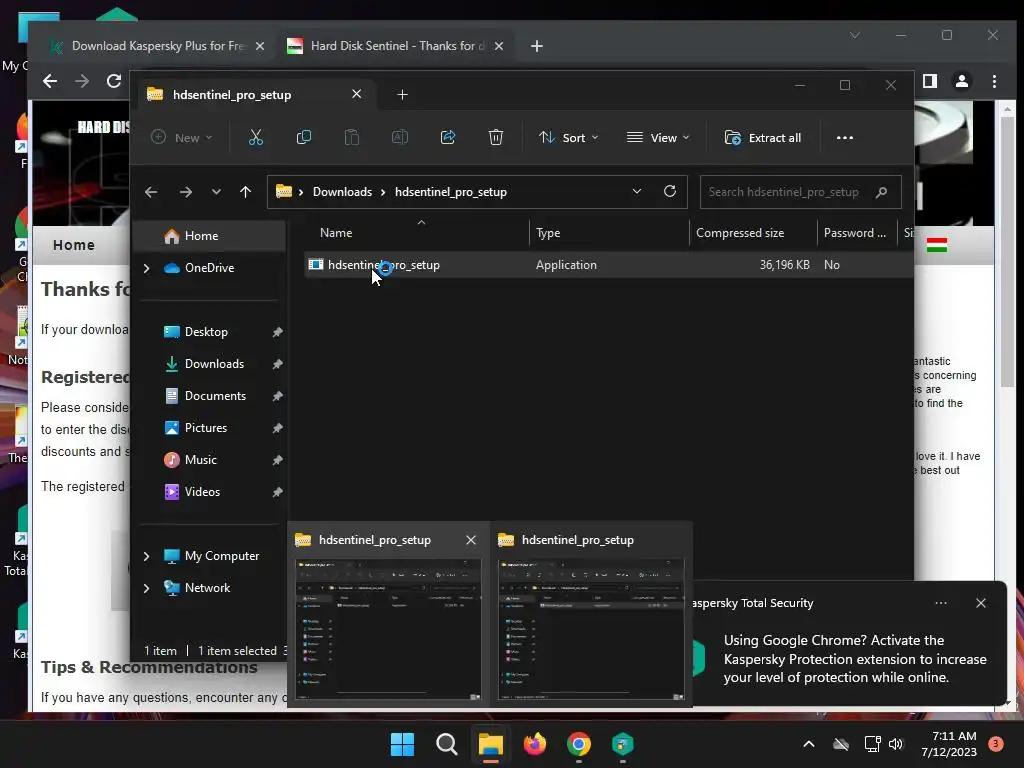Open Chrome side panel icon
Image resolution: width=1024 pixels, height=768 pixels.
pyautogui.click(x=930, y=81)
